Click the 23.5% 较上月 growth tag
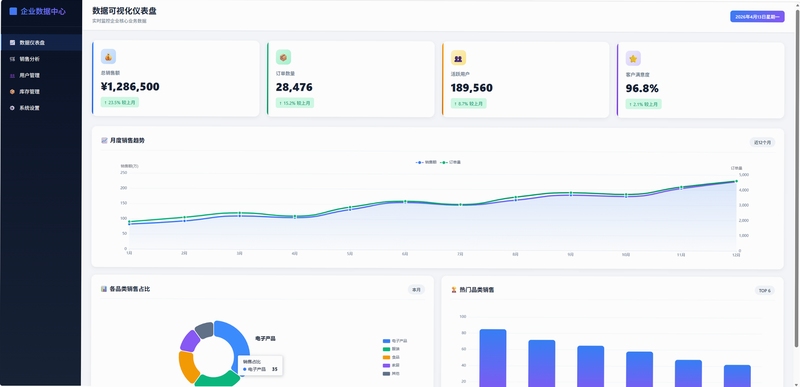800x387 pixels. point(120,102)
